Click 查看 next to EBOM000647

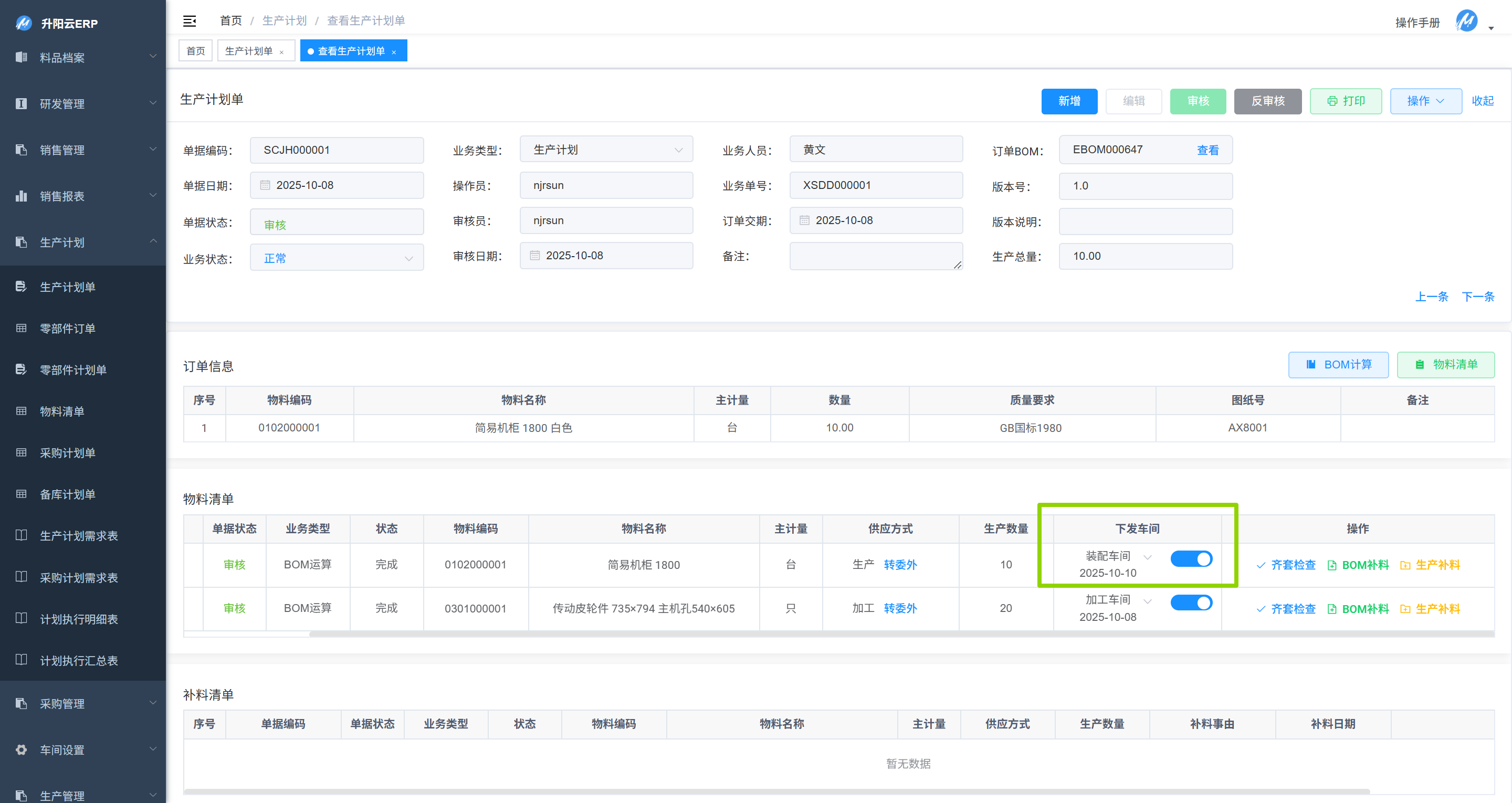coord(1209,150)
